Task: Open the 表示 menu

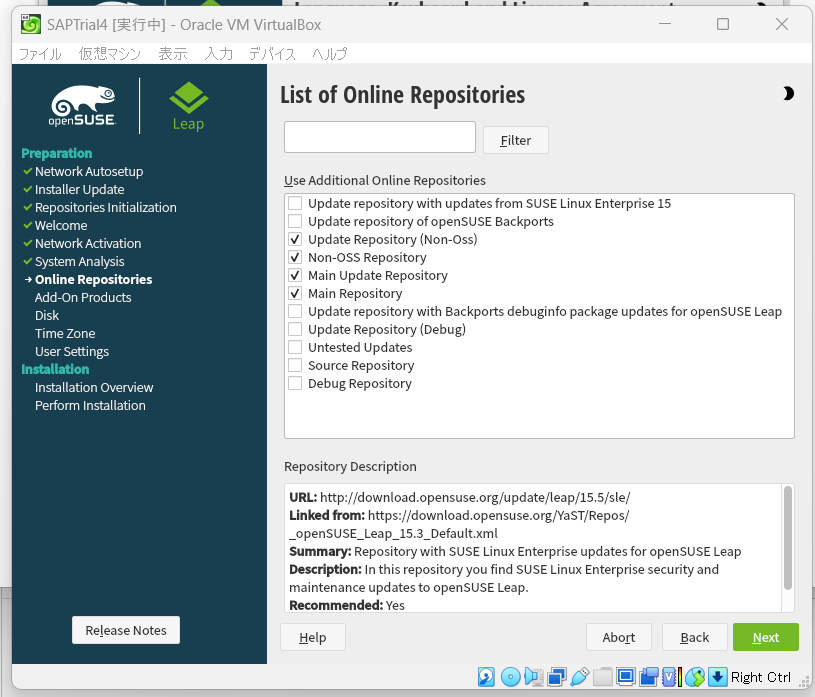Action: tap(173, 54)
